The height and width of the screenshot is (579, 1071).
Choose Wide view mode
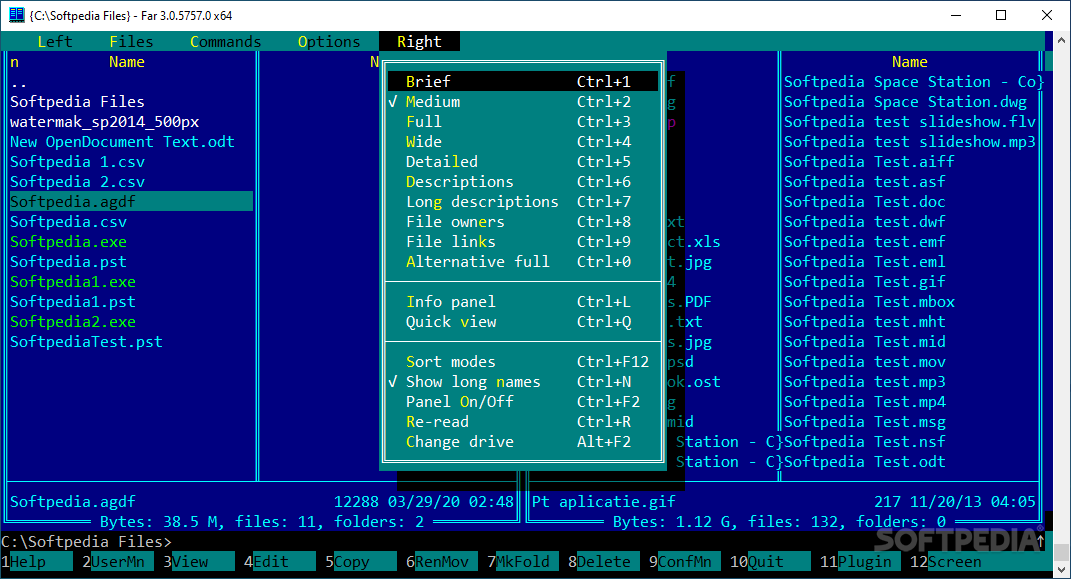tap(523, 141)
